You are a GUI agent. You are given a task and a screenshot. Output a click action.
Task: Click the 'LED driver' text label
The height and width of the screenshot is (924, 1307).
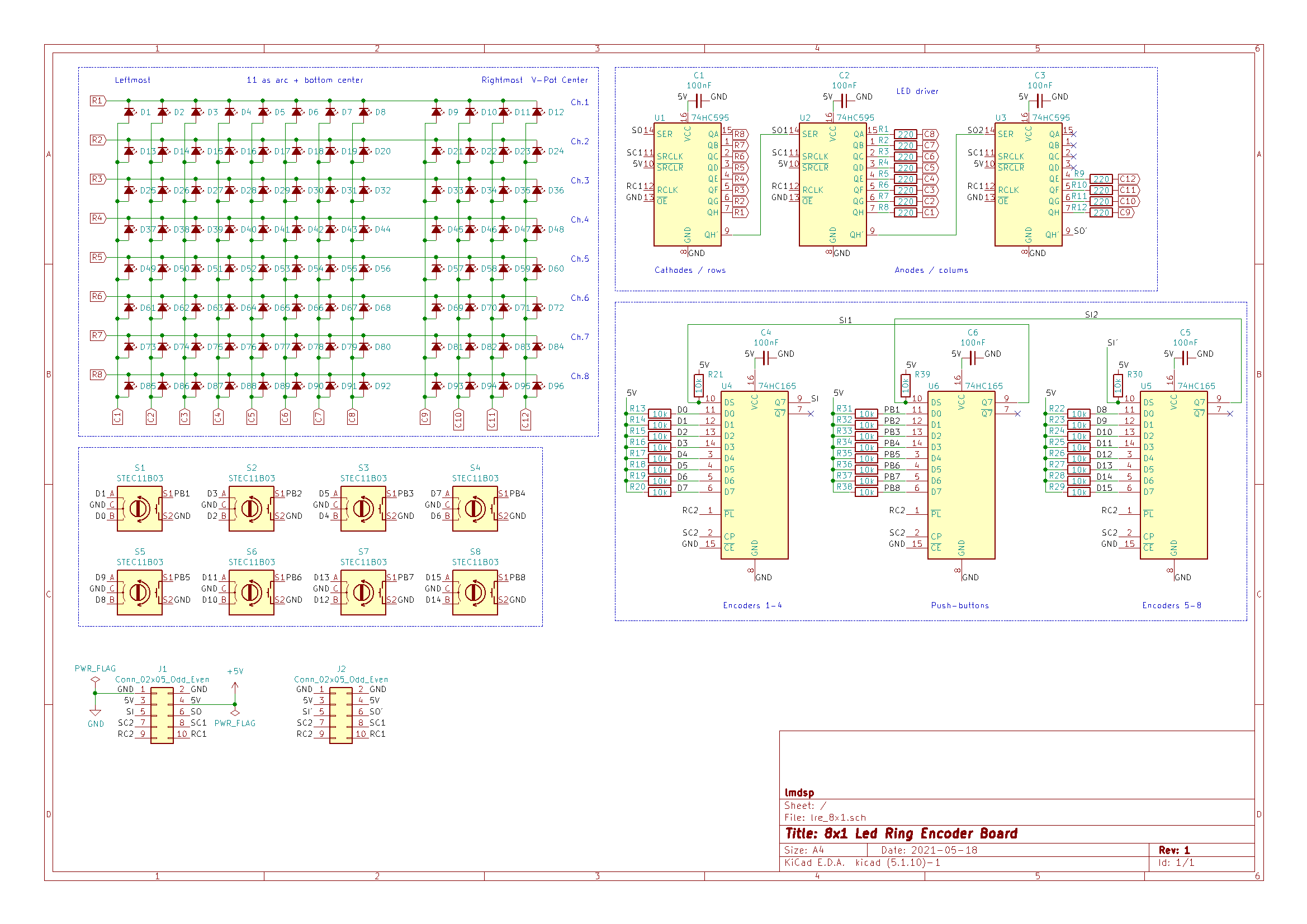pyautogui.click(x=917, y=91)
